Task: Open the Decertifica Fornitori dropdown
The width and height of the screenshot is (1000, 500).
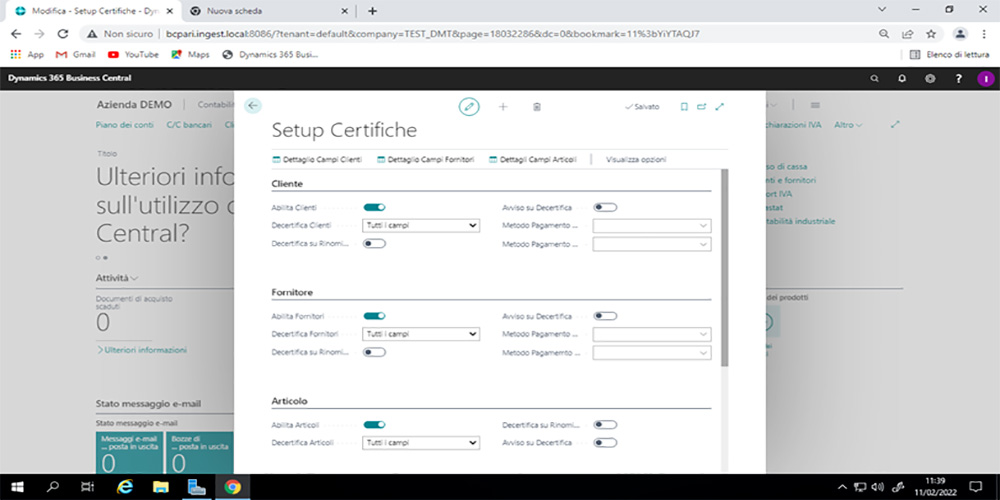Action: [420, 334]
